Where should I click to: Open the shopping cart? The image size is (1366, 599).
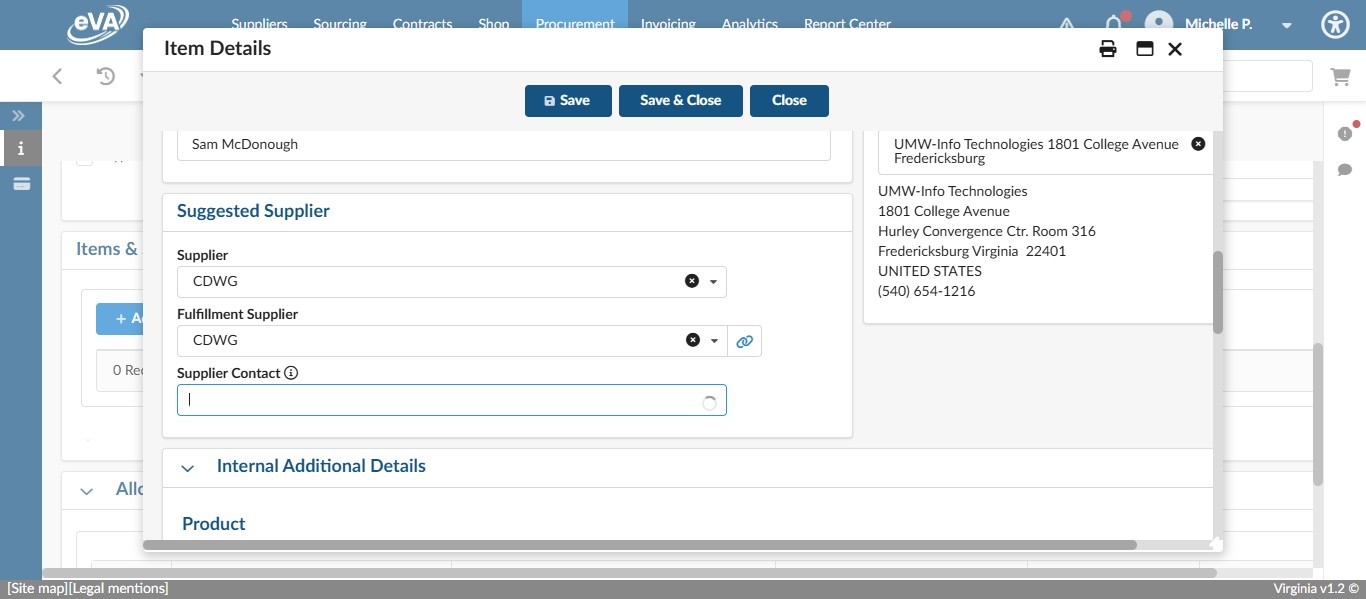tap(1340, 76)
